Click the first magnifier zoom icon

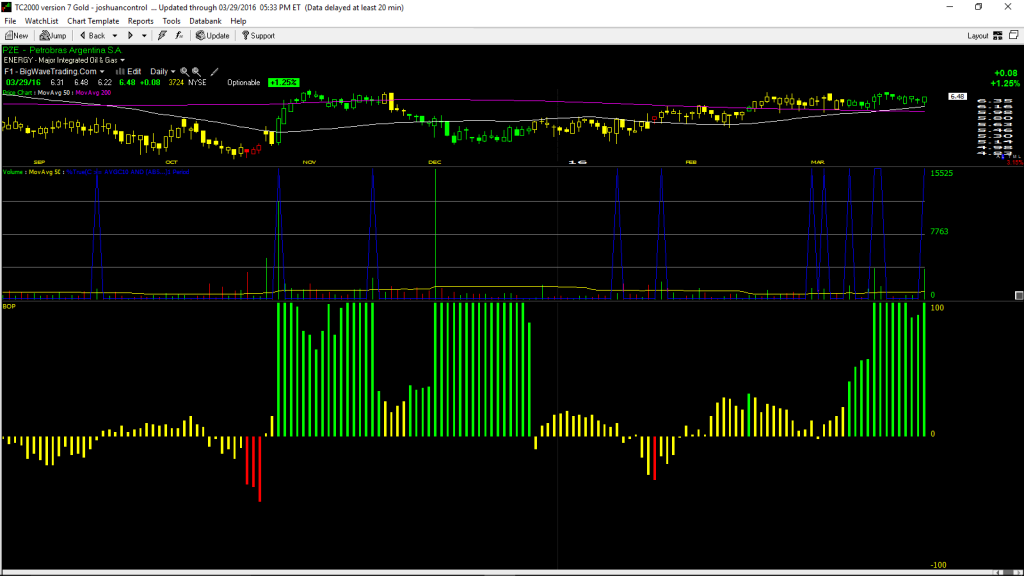tap(184, 71)
